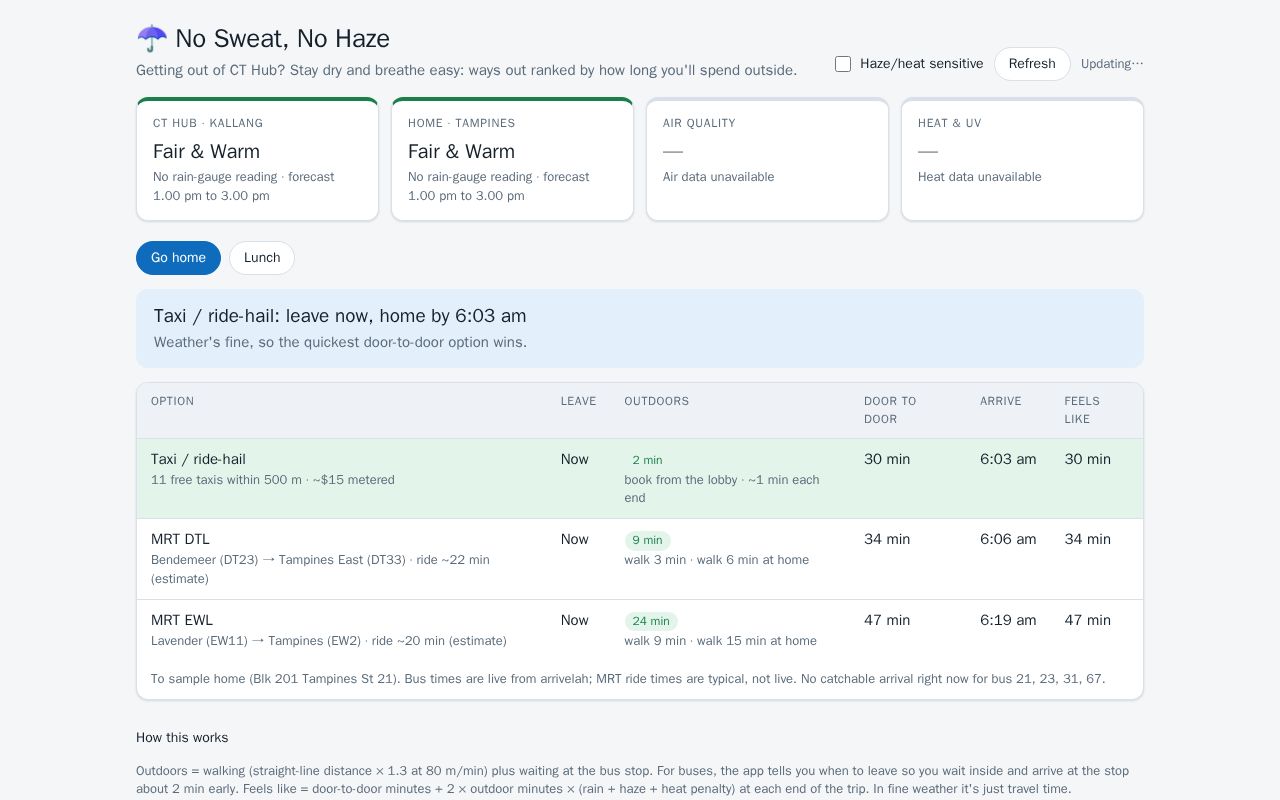Click the 6:06 am arrival time cell

click(1008, 539)
